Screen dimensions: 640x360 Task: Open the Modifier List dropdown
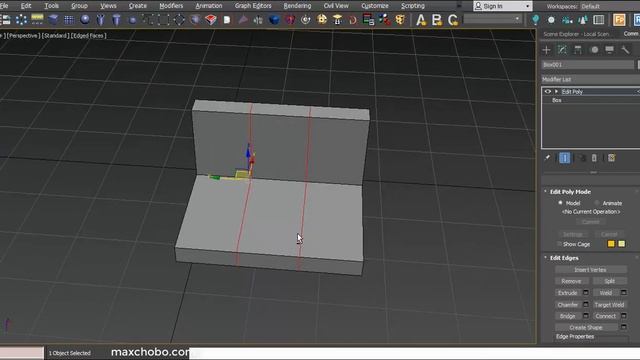pyautogui.click(x=591, y=79)
